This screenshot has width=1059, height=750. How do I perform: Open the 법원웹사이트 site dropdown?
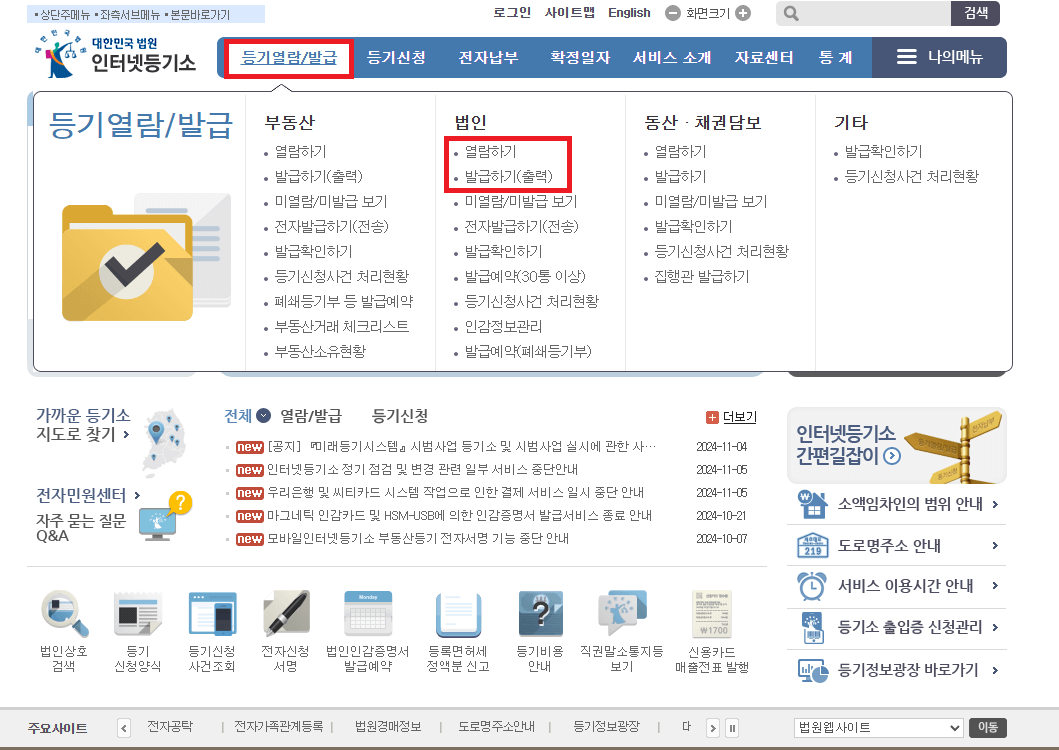[x=878, y=728]
